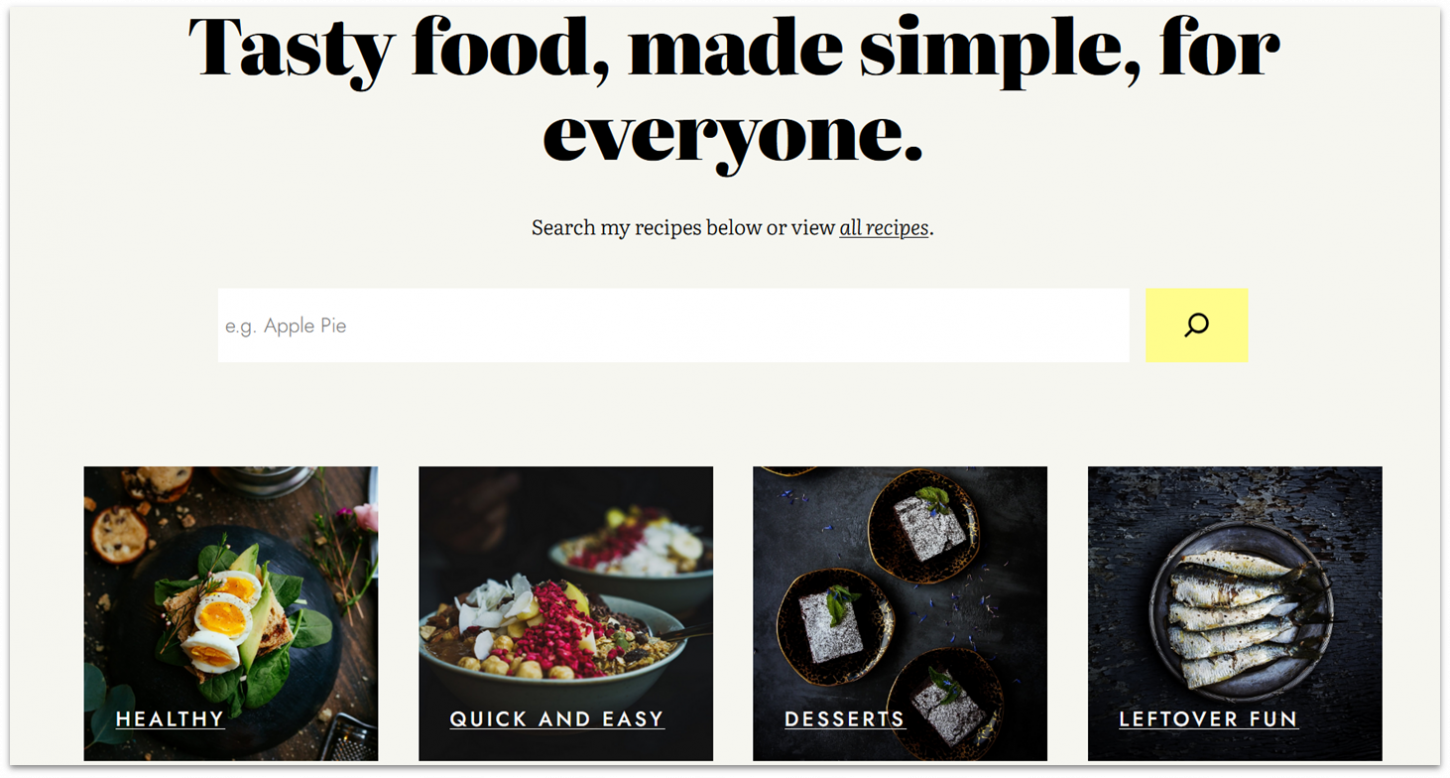Click the magnifying glass search icon

coord(1195,324)
